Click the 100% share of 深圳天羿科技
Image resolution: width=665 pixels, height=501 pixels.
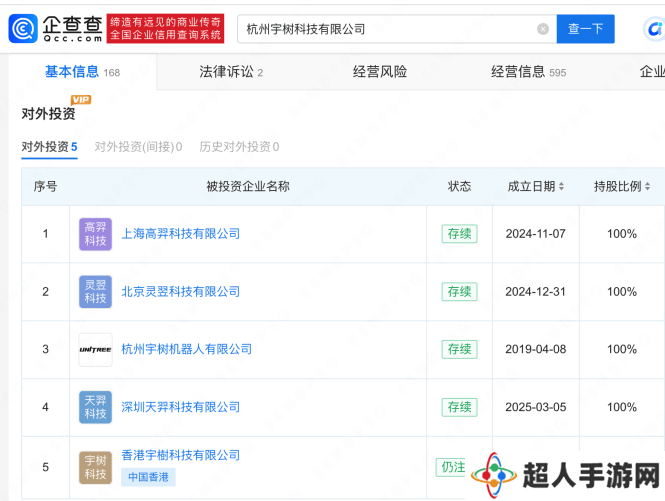tap(622, 407)
